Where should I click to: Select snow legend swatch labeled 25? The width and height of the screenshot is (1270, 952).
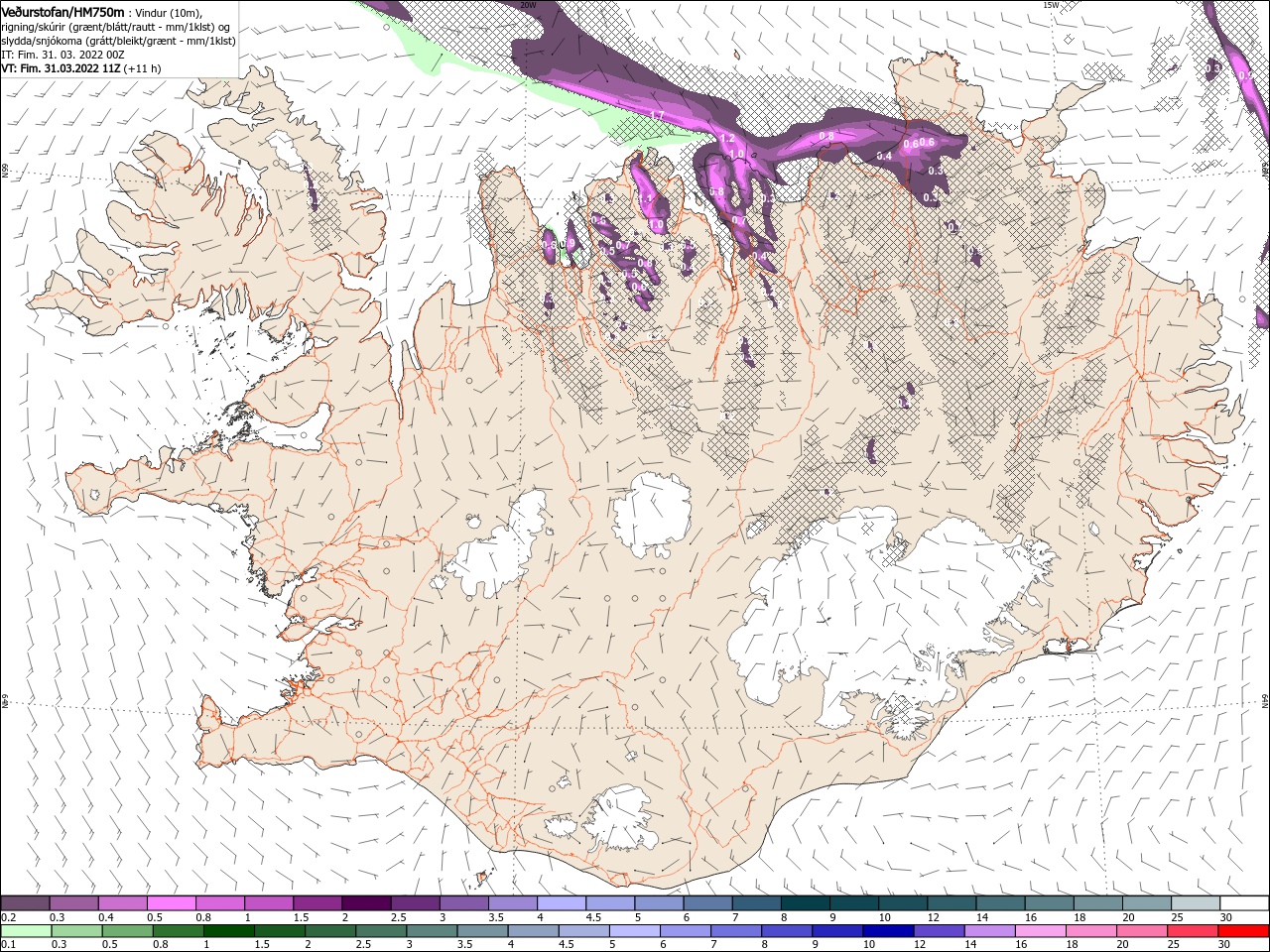click(x=1196, y=903)
